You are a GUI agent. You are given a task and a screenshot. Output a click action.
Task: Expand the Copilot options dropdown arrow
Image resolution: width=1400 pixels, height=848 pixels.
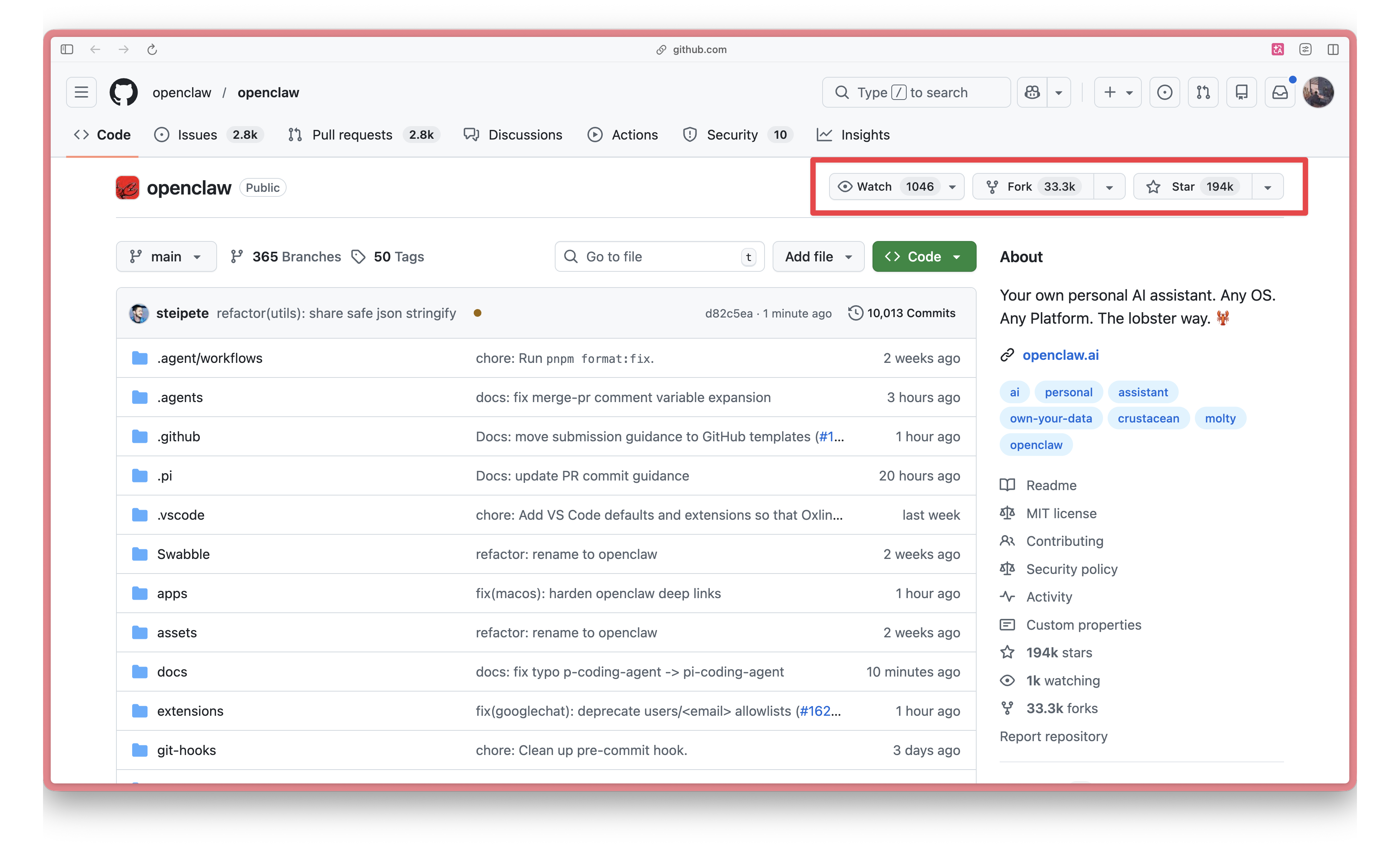[1058, 92]
